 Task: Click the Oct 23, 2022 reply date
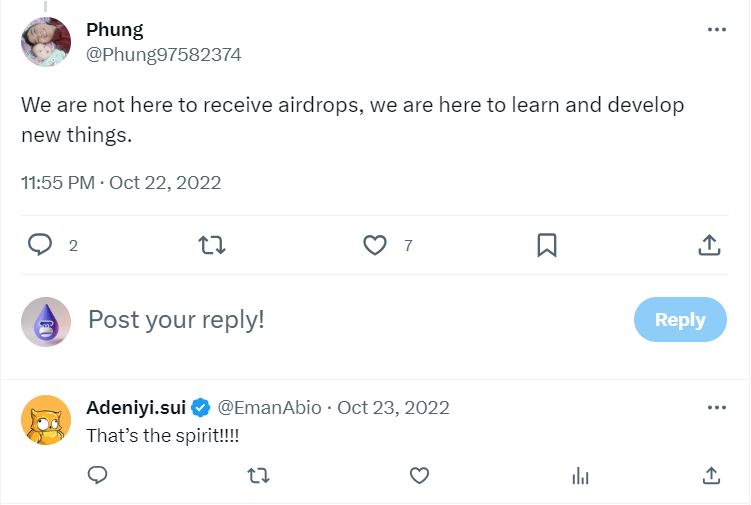(x=393, y=408)
